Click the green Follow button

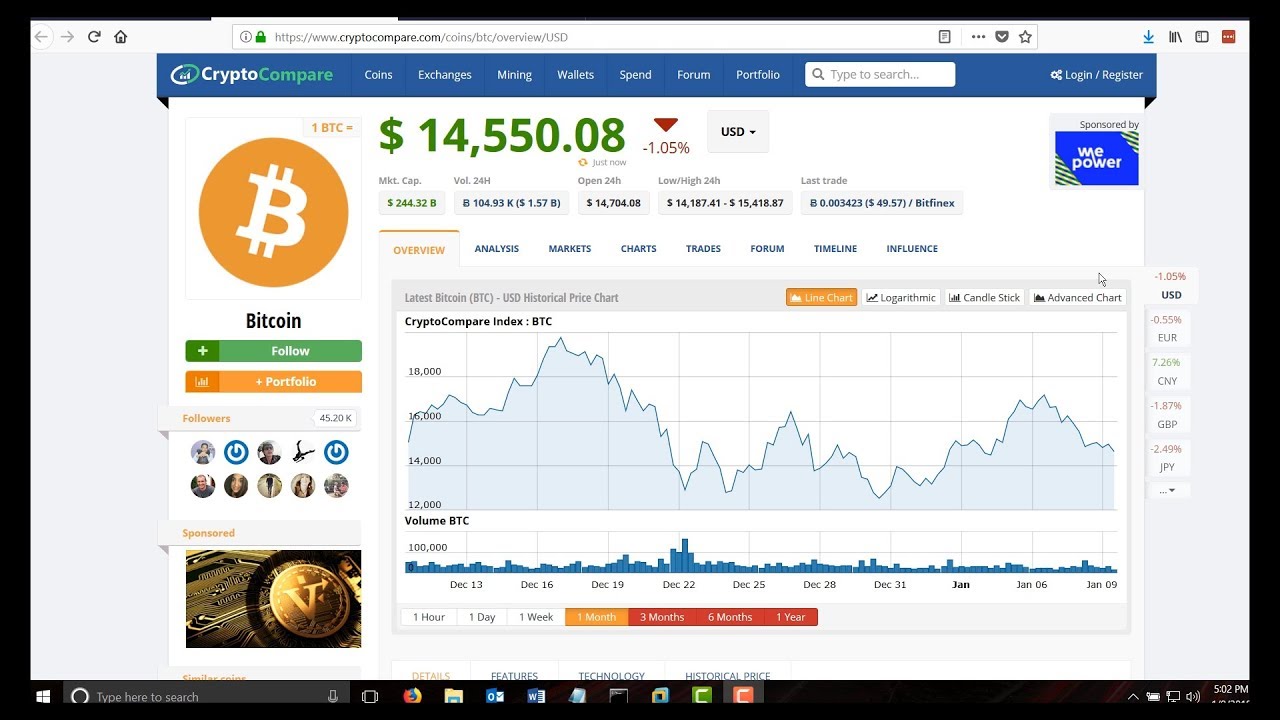coord(273,351)
